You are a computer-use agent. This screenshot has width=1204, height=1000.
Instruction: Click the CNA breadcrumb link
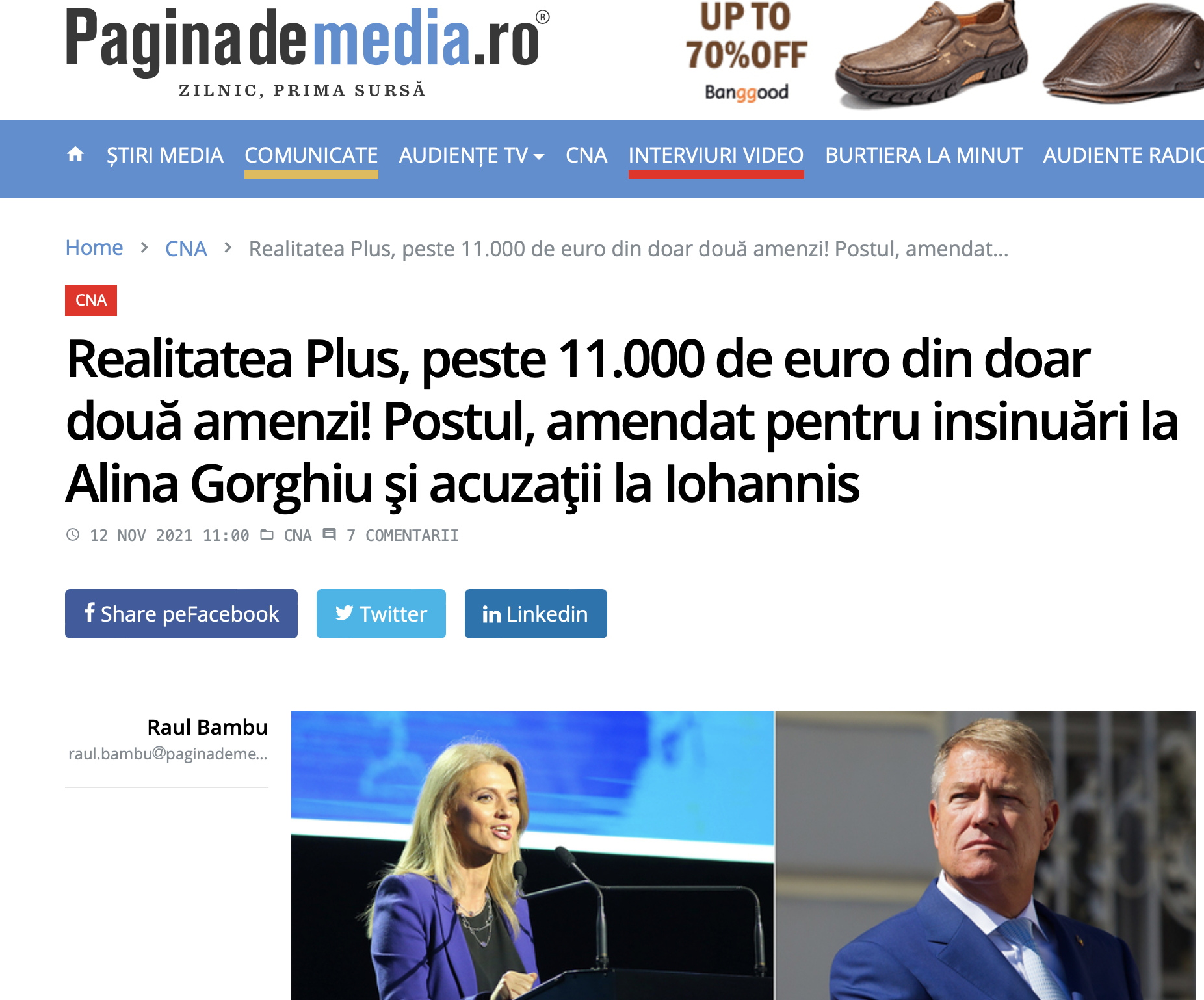click(186, 248)
